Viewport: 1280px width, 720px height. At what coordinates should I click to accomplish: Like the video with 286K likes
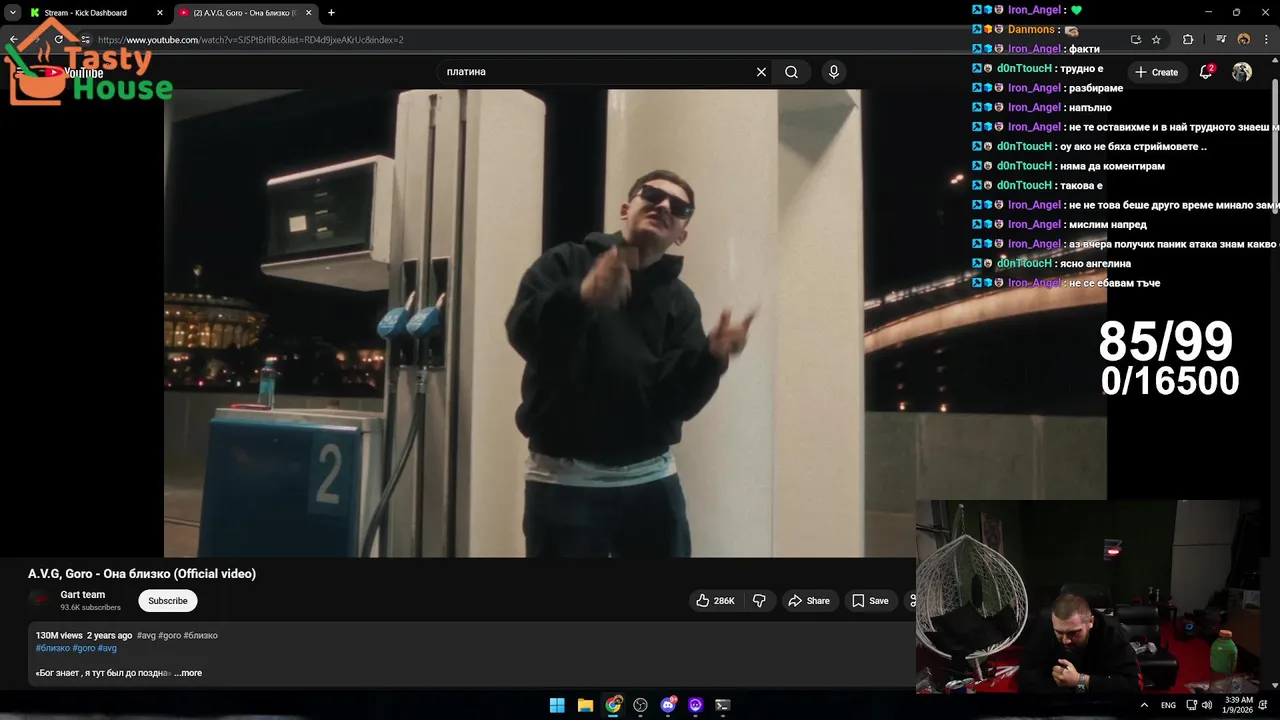click(715, 601)
